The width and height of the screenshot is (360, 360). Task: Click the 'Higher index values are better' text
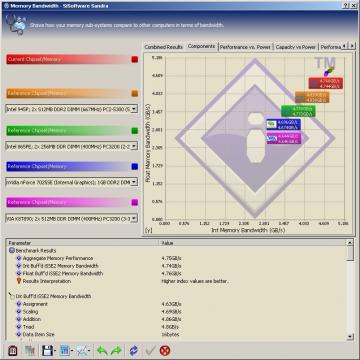coord(195,281)
